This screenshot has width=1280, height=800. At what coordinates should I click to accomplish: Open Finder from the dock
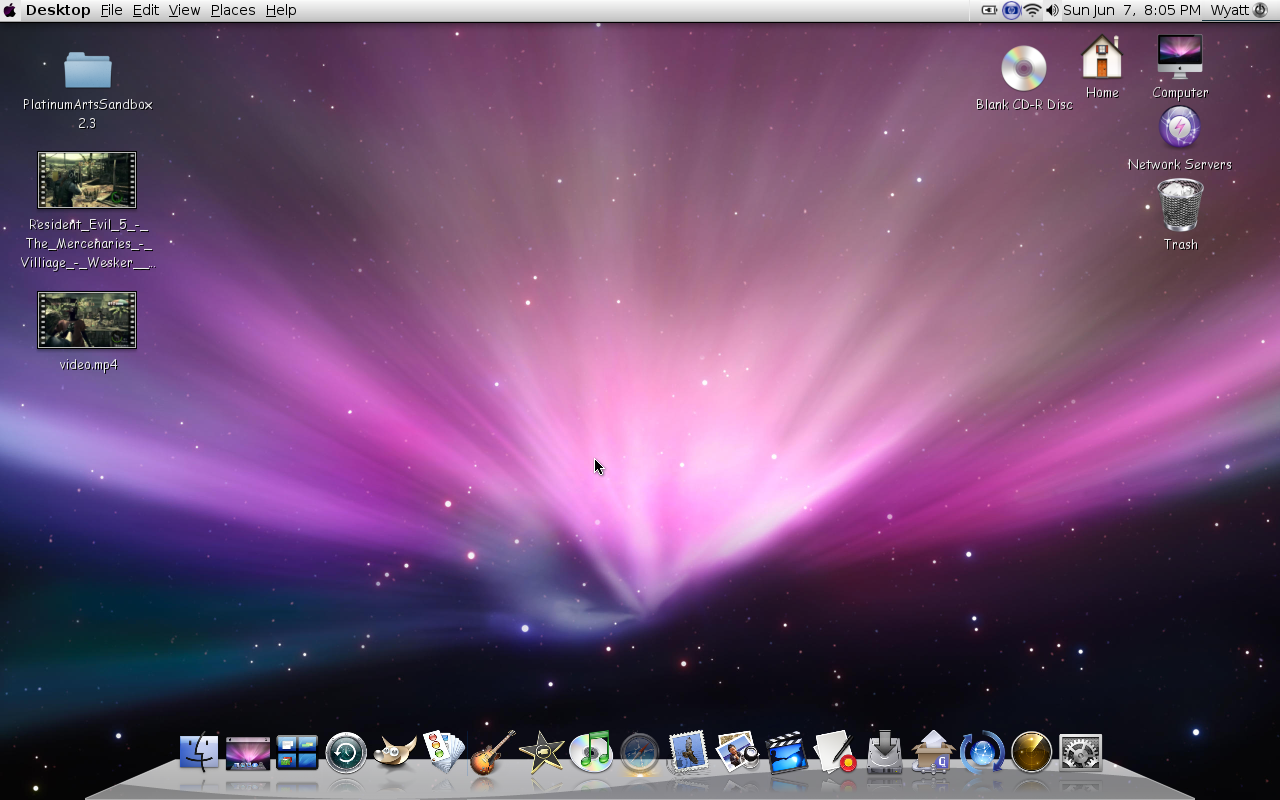click(199, 752)
